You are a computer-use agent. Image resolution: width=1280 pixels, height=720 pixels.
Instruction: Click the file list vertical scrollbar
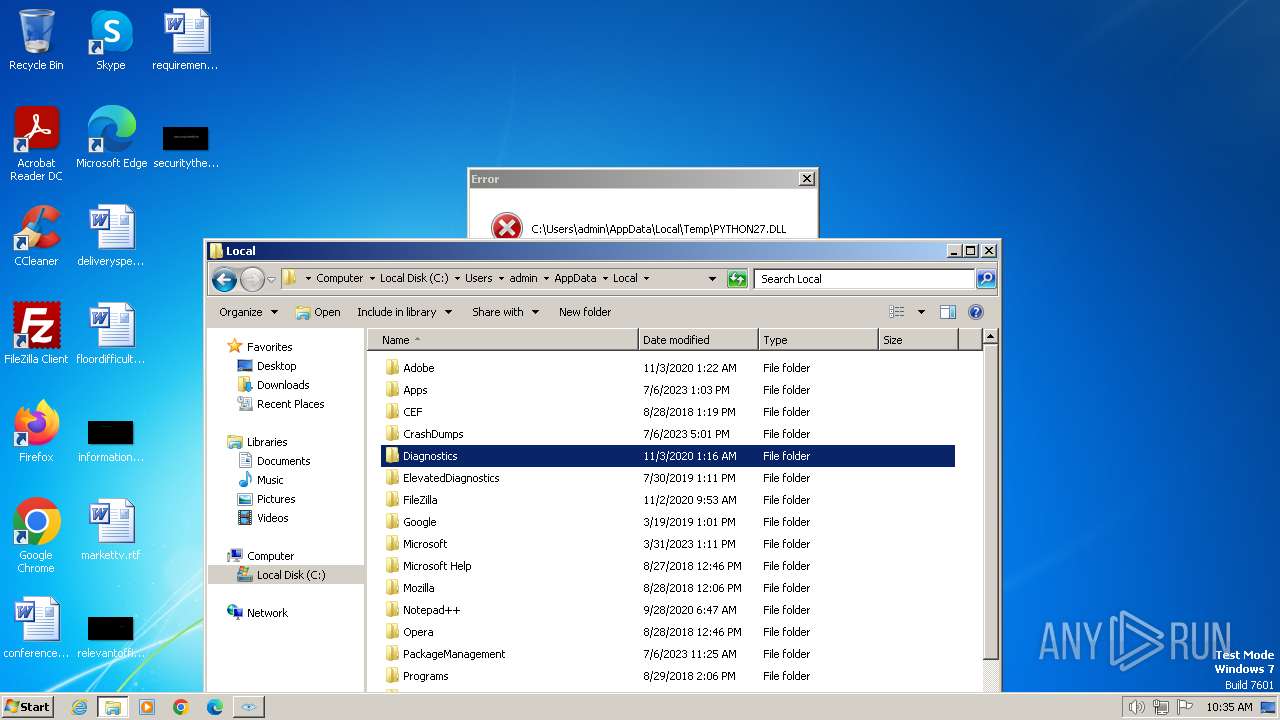coord(990,500)
